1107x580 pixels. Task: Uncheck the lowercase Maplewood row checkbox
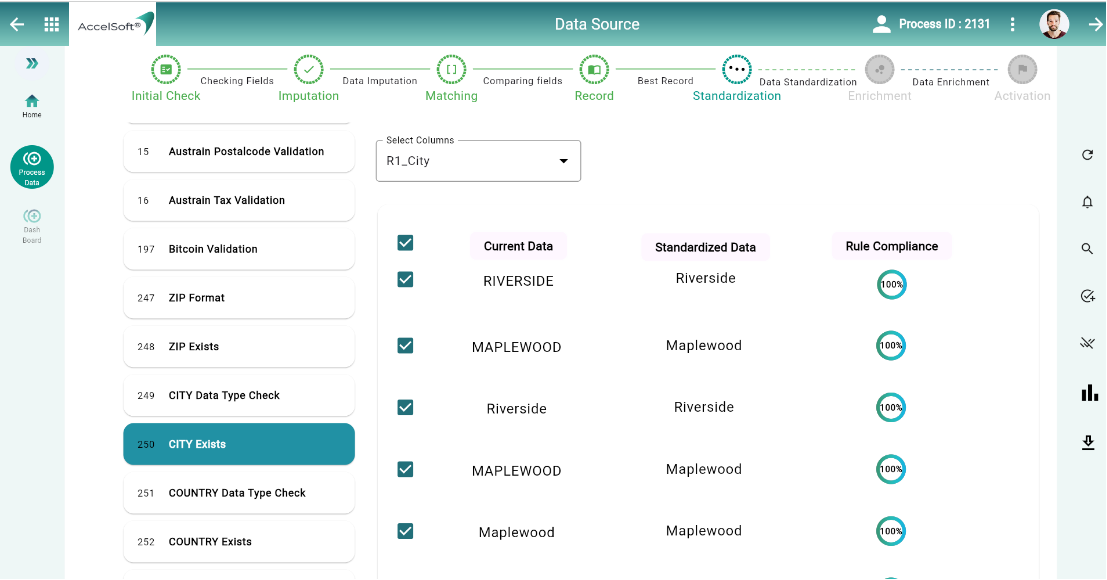(x=405, y=531)
